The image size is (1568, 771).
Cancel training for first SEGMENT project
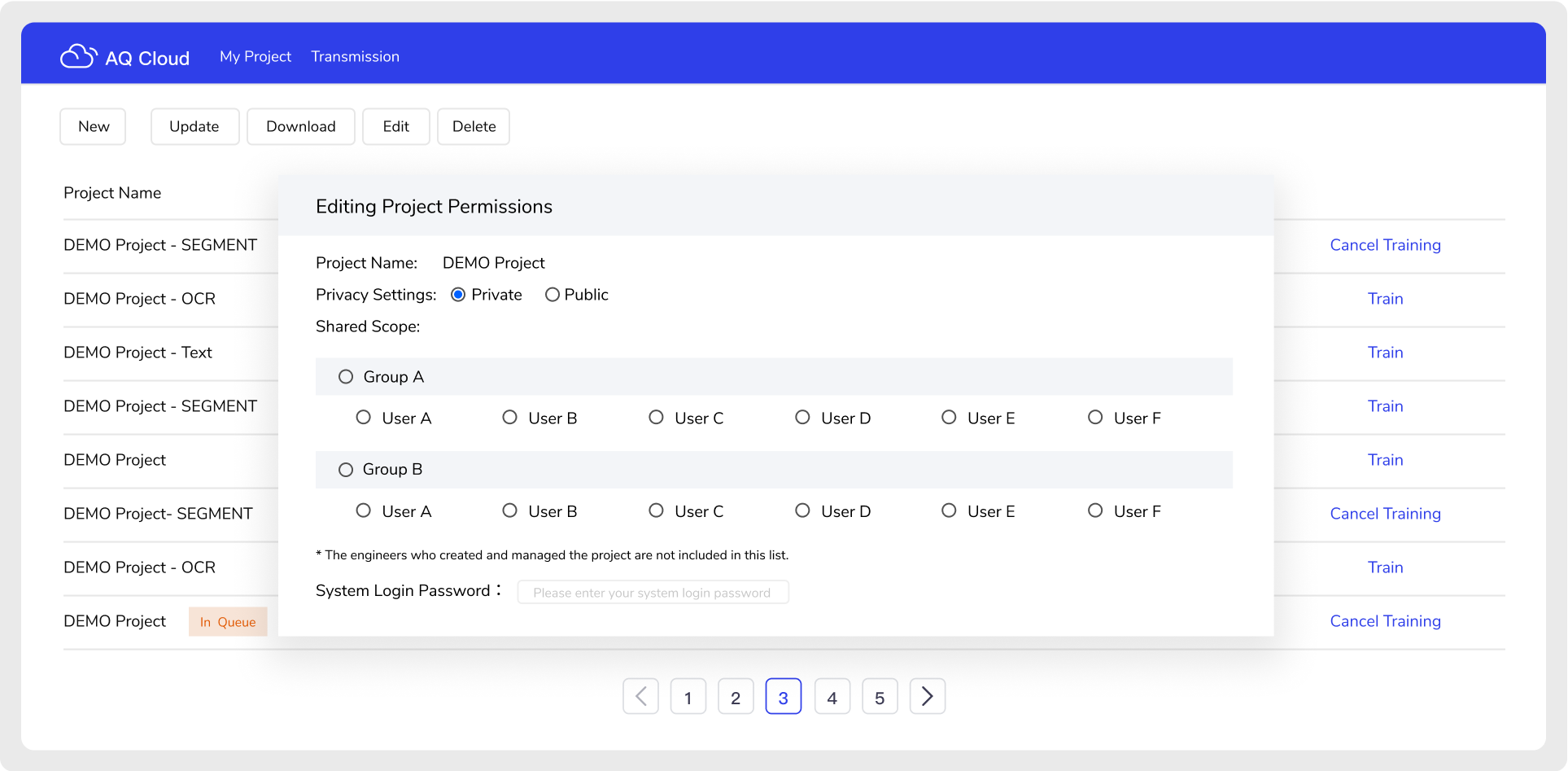click(x=1384, y=245)
